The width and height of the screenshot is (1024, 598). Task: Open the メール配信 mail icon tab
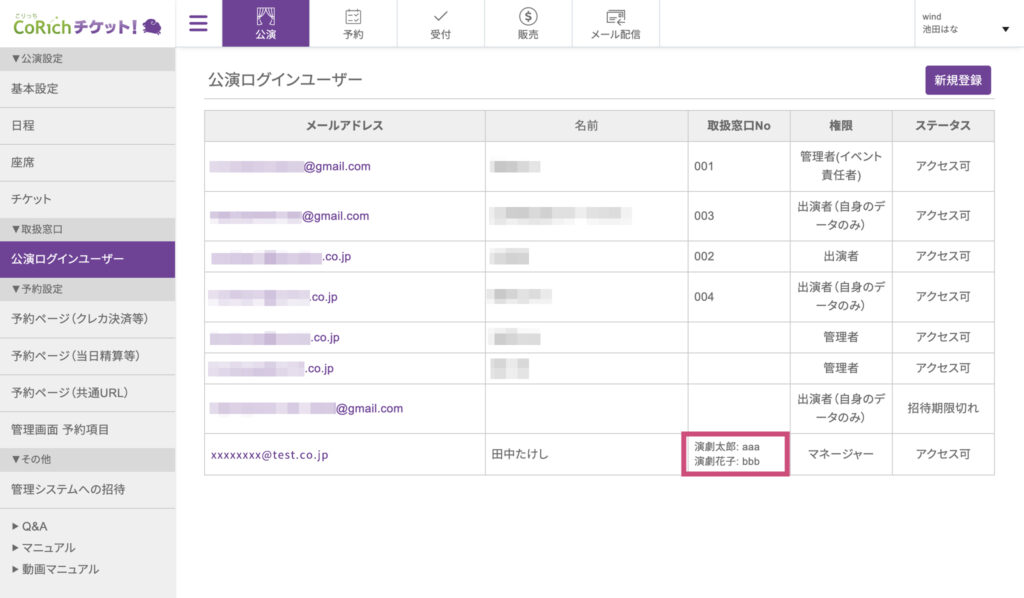click(x=616, y=23)
